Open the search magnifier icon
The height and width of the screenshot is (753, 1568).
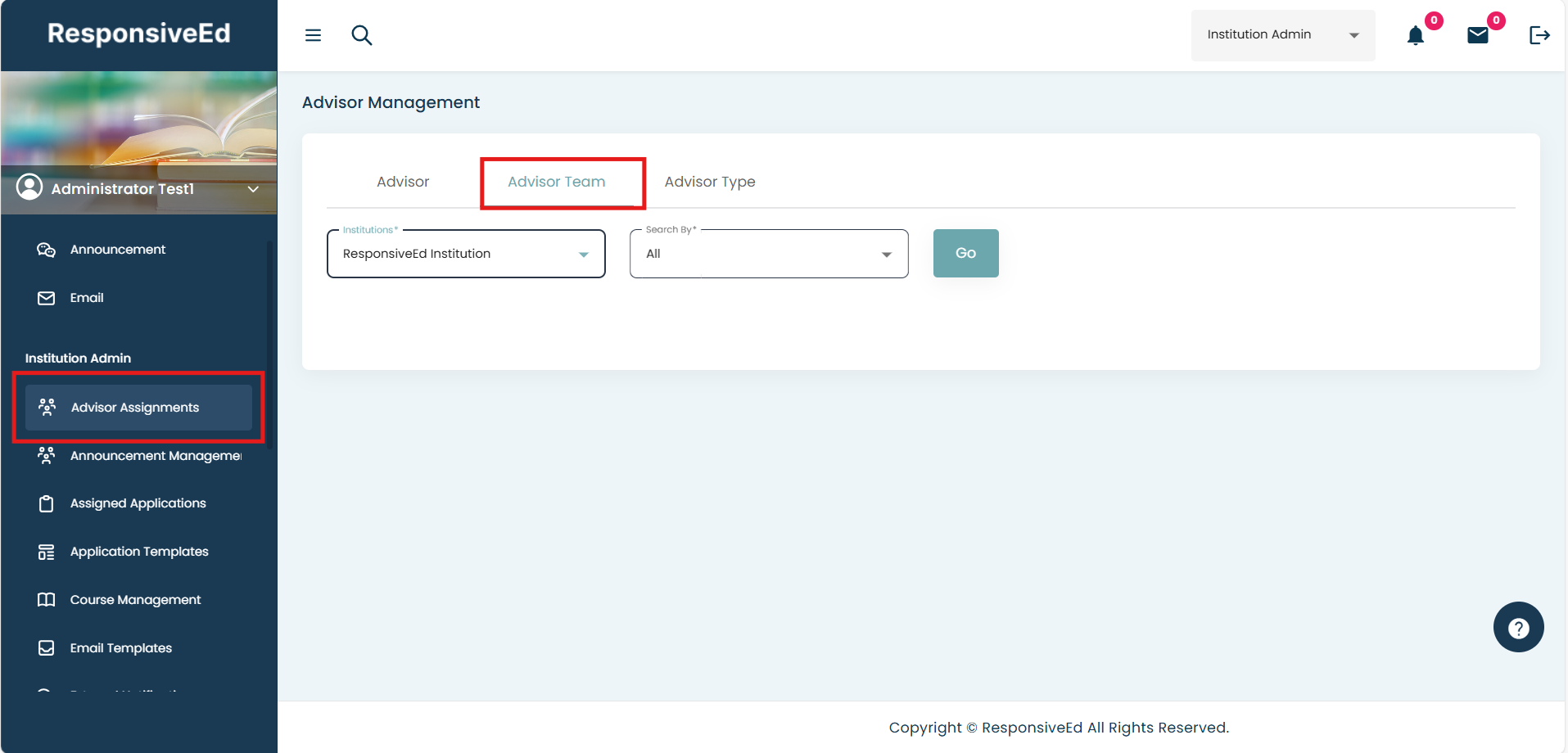[x=361, y=35]
